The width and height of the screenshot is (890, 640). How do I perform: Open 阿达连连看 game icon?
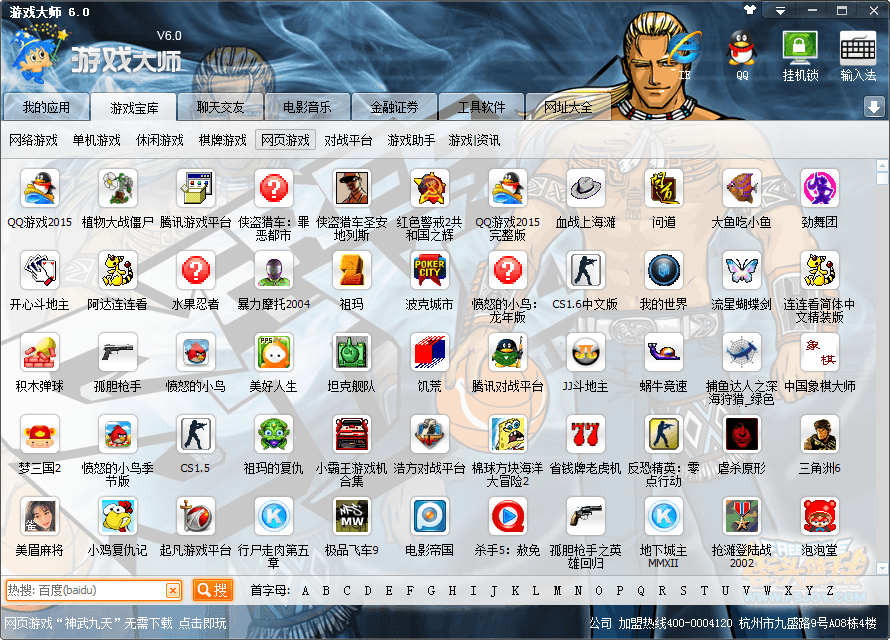point(117,270)
